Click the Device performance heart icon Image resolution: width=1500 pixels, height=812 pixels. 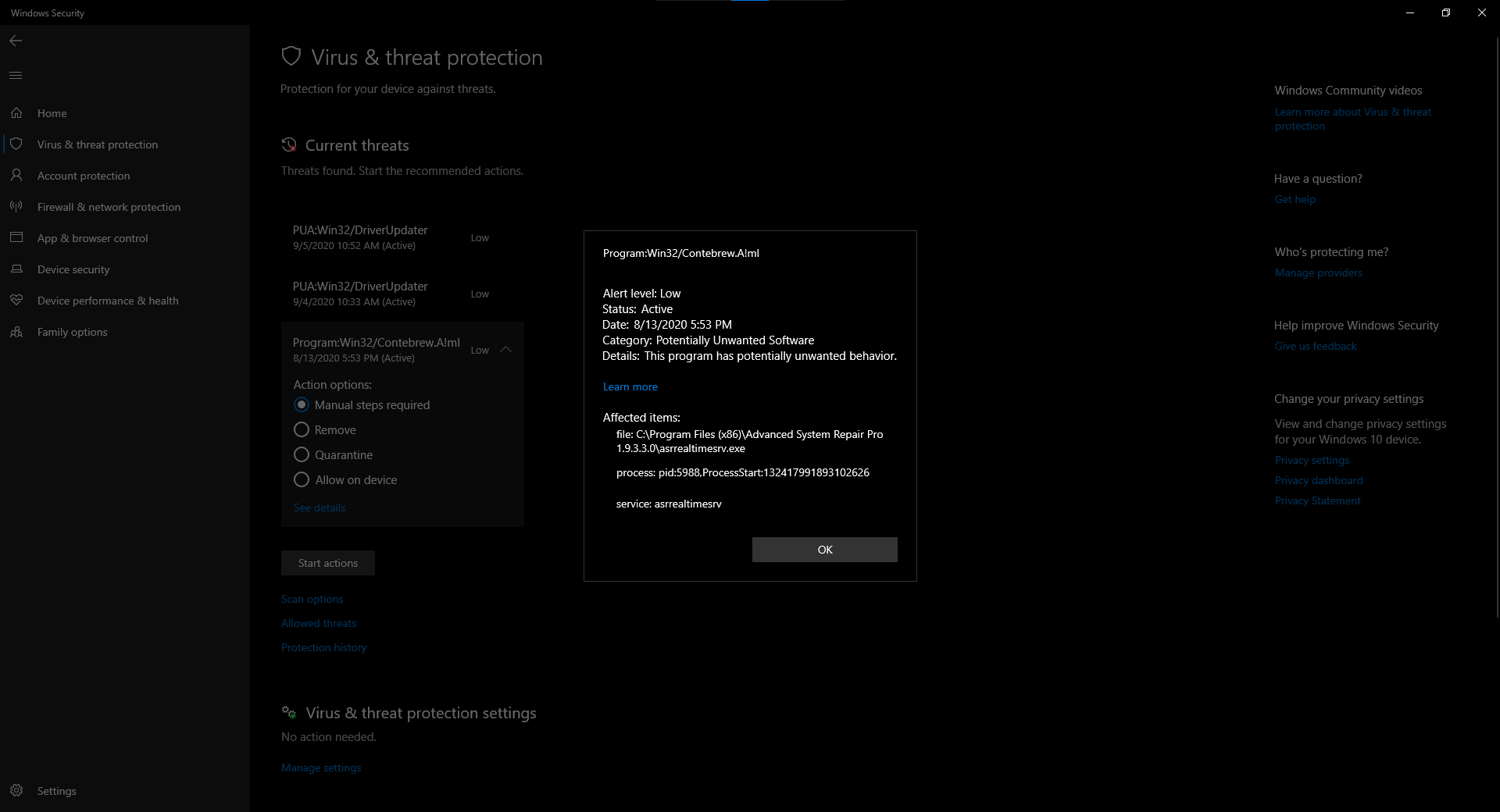pyautogui.click(x=16, y=301)
